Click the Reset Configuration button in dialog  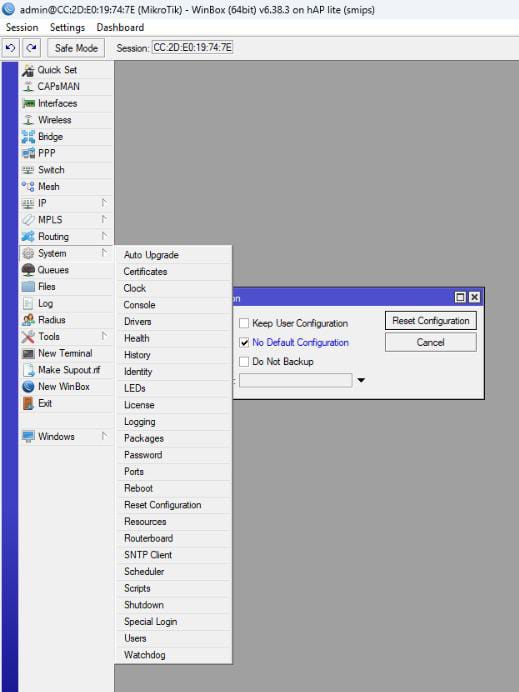pos(431,321)
